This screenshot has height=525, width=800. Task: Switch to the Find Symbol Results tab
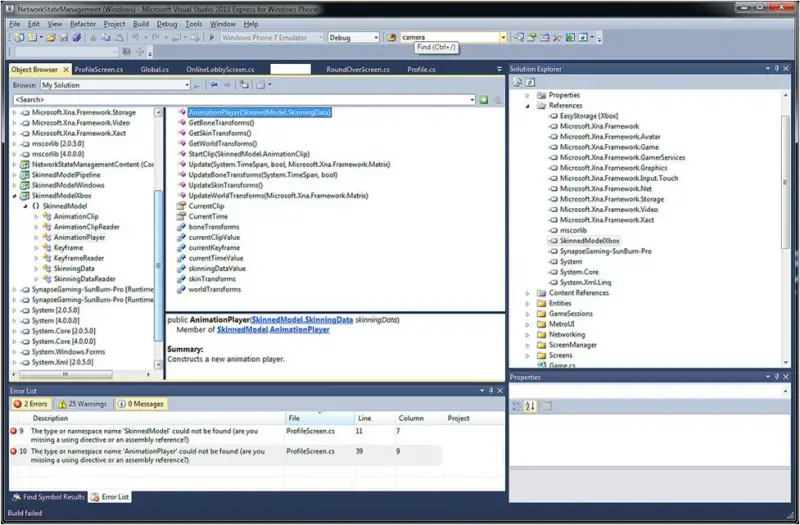click(48, 496)
